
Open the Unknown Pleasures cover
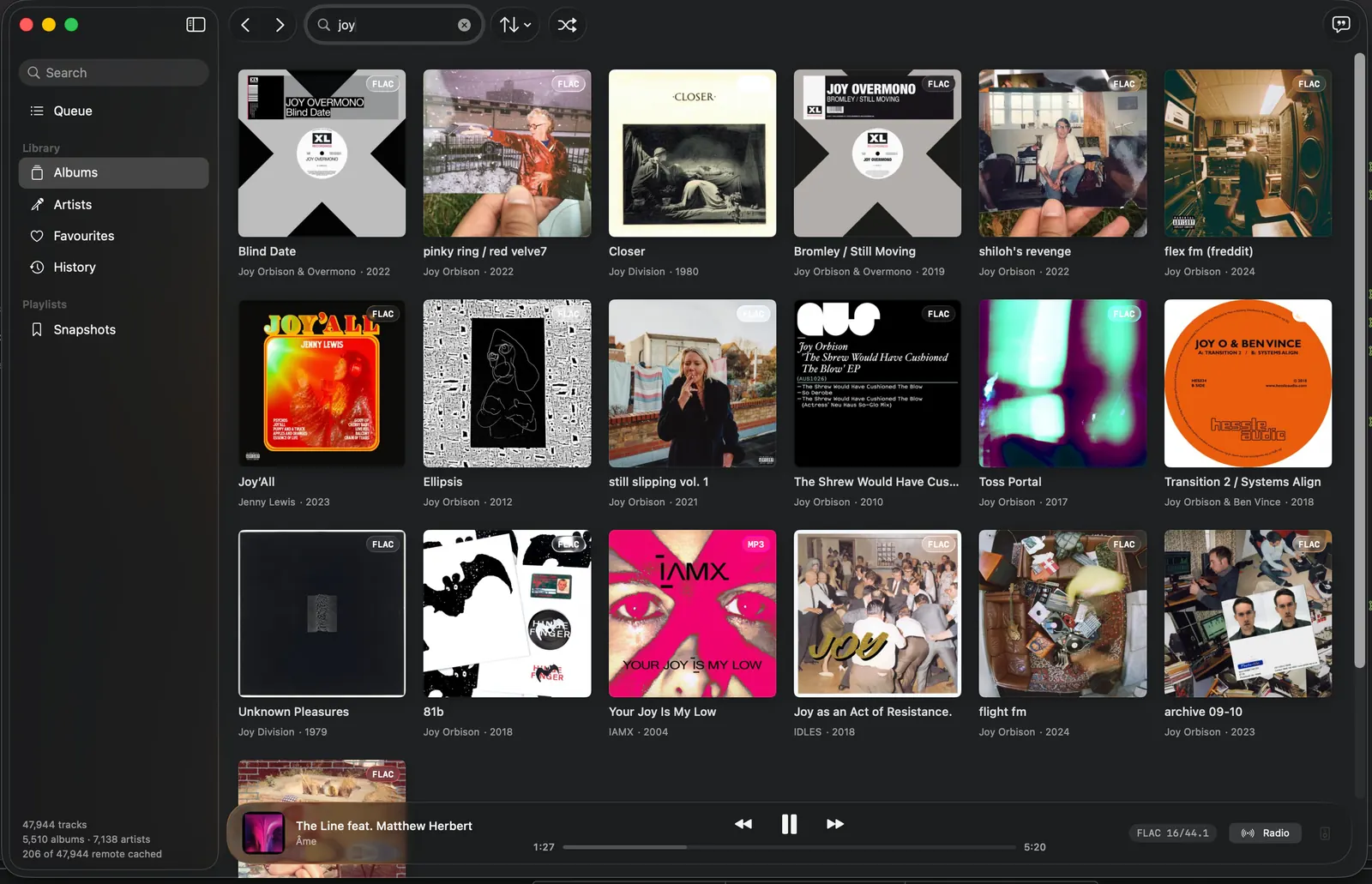click(x=322, y=613)
